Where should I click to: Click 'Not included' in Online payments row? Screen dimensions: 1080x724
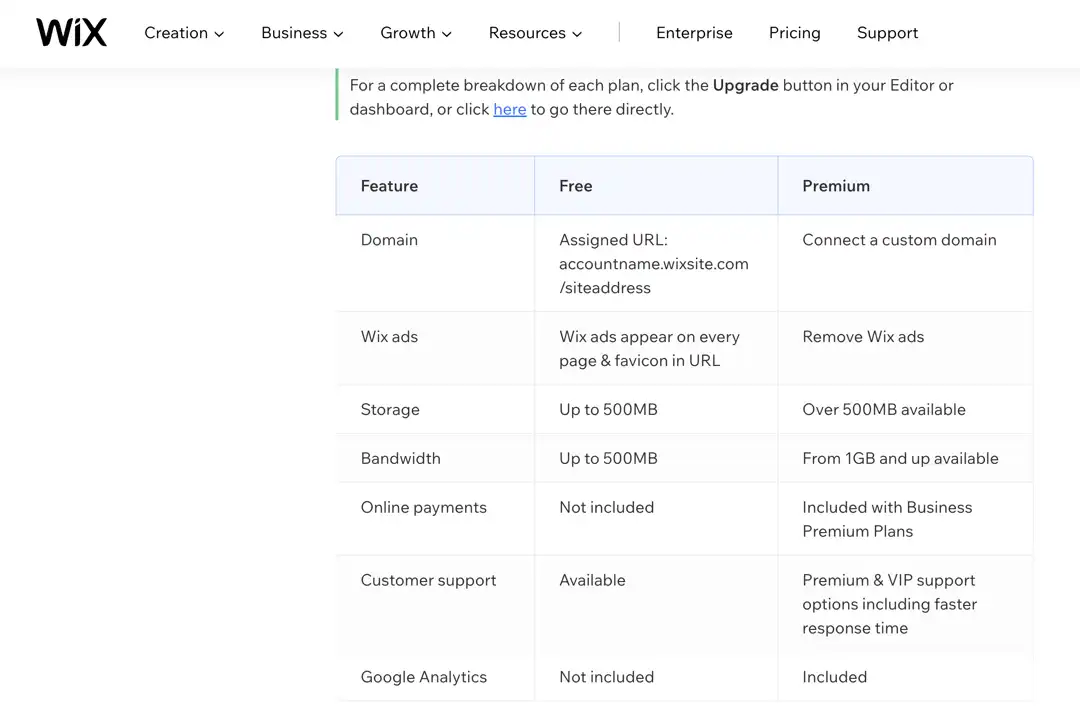click(x=656, y=519)
